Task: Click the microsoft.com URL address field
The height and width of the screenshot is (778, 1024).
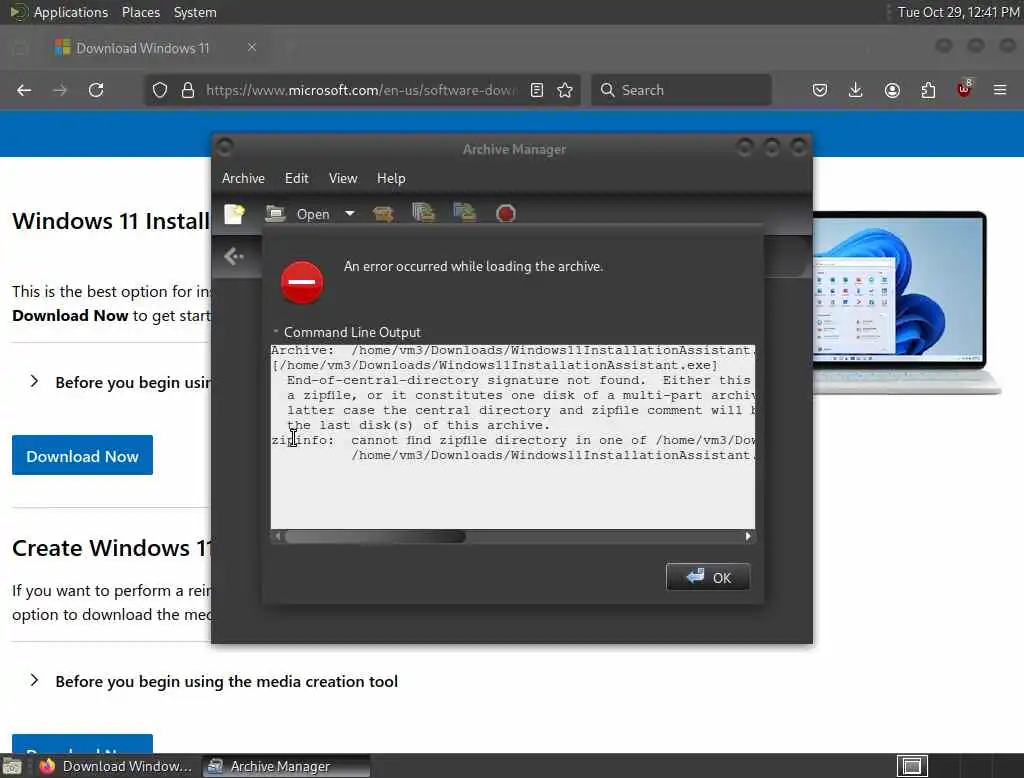Action: tap(361, 90)
